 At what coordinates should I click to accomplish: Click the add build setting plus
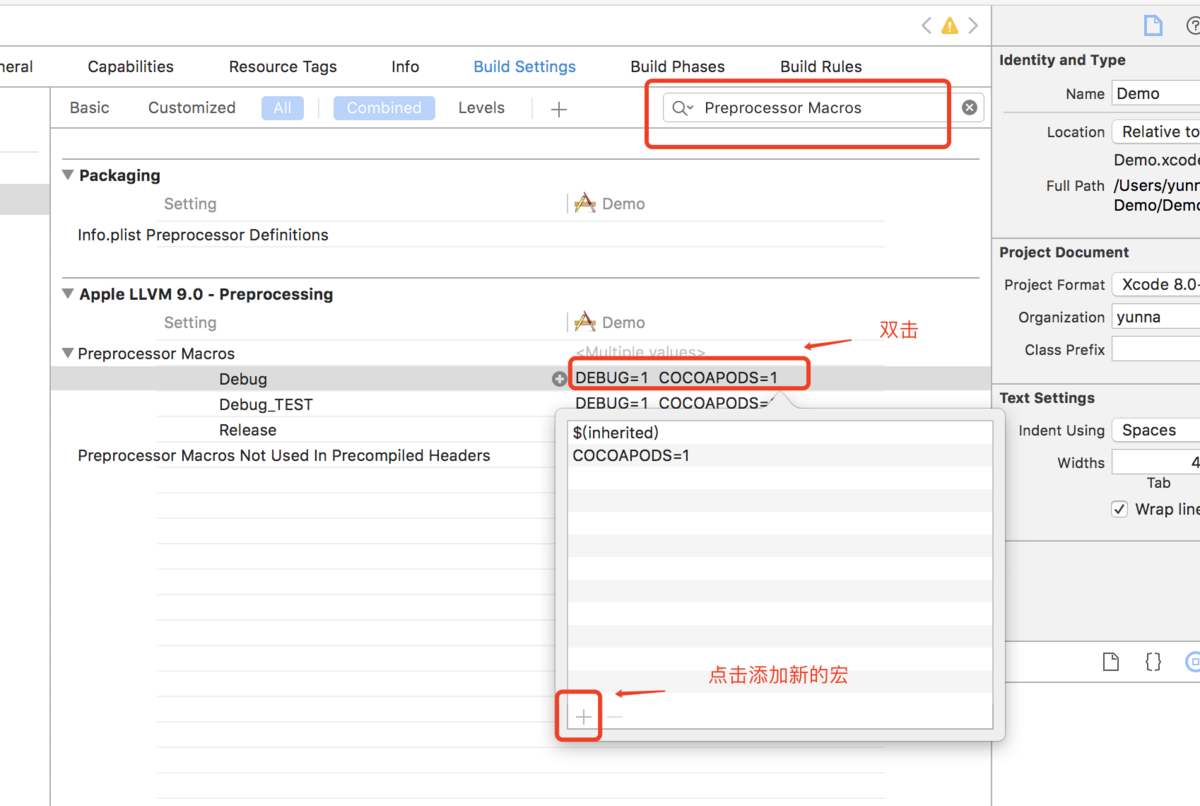coord(559,109)
